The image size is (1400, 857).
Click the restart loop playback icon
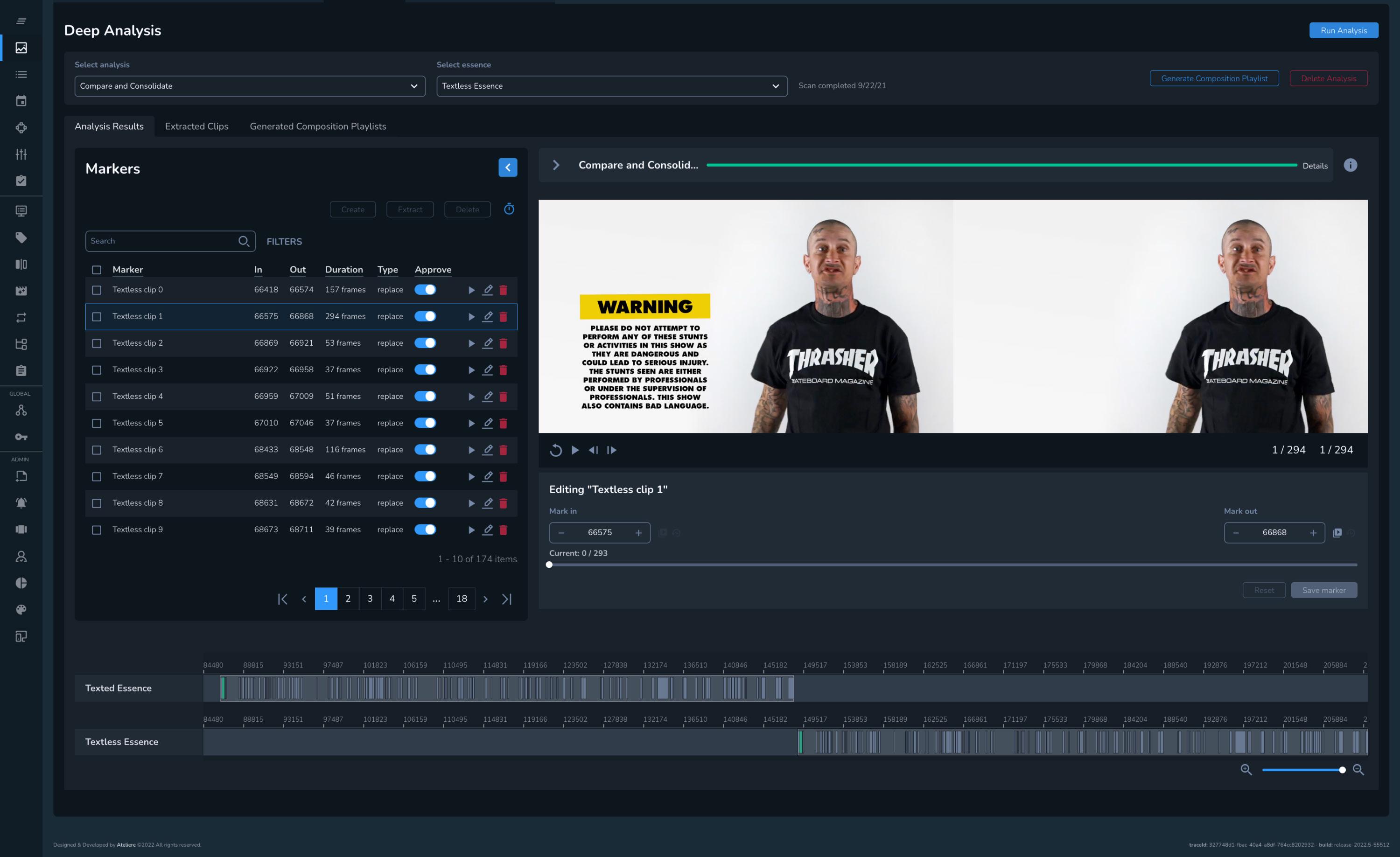pos(556,450)
